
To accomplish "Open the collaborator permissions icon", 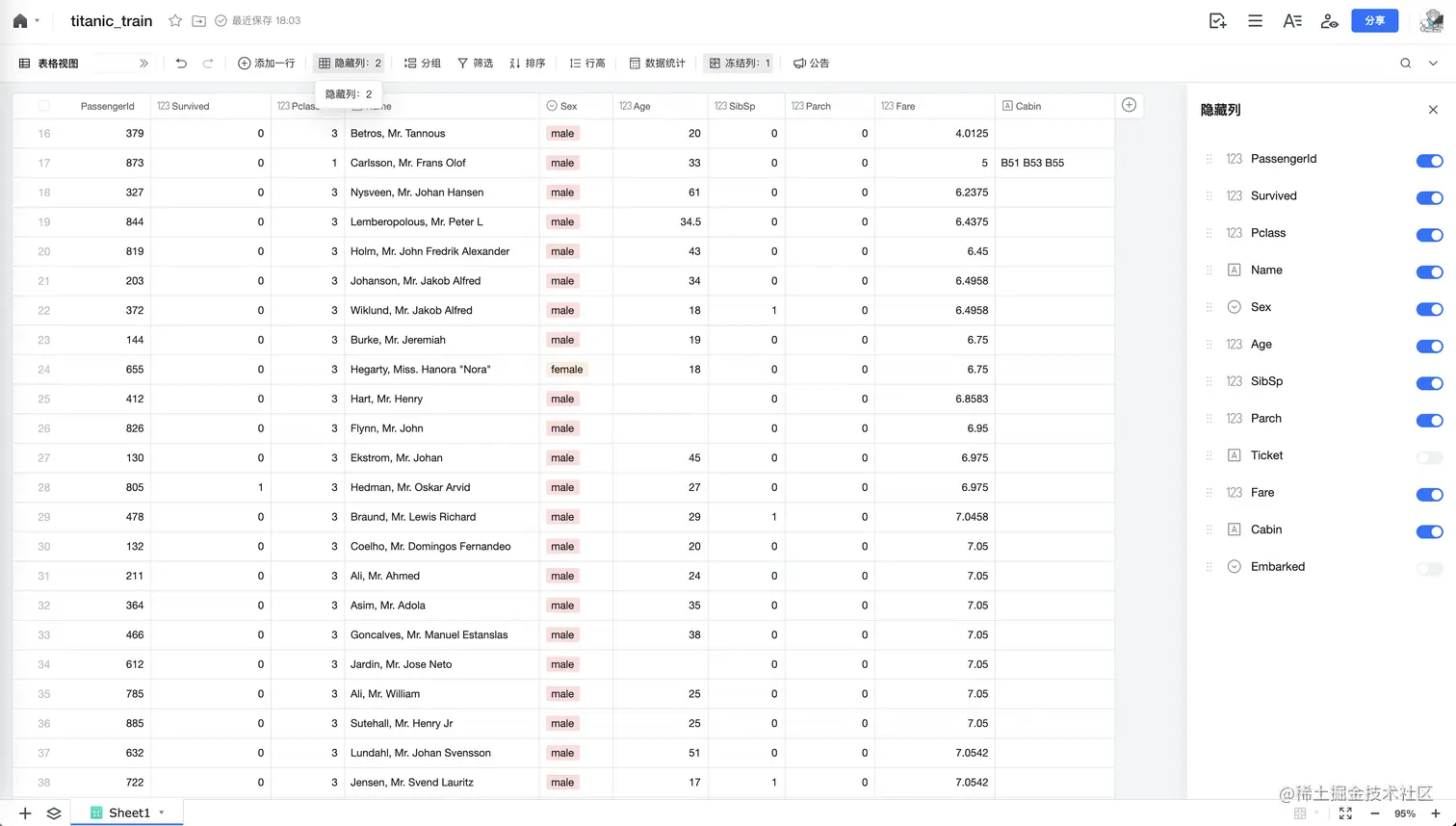I will point(1330,20).
